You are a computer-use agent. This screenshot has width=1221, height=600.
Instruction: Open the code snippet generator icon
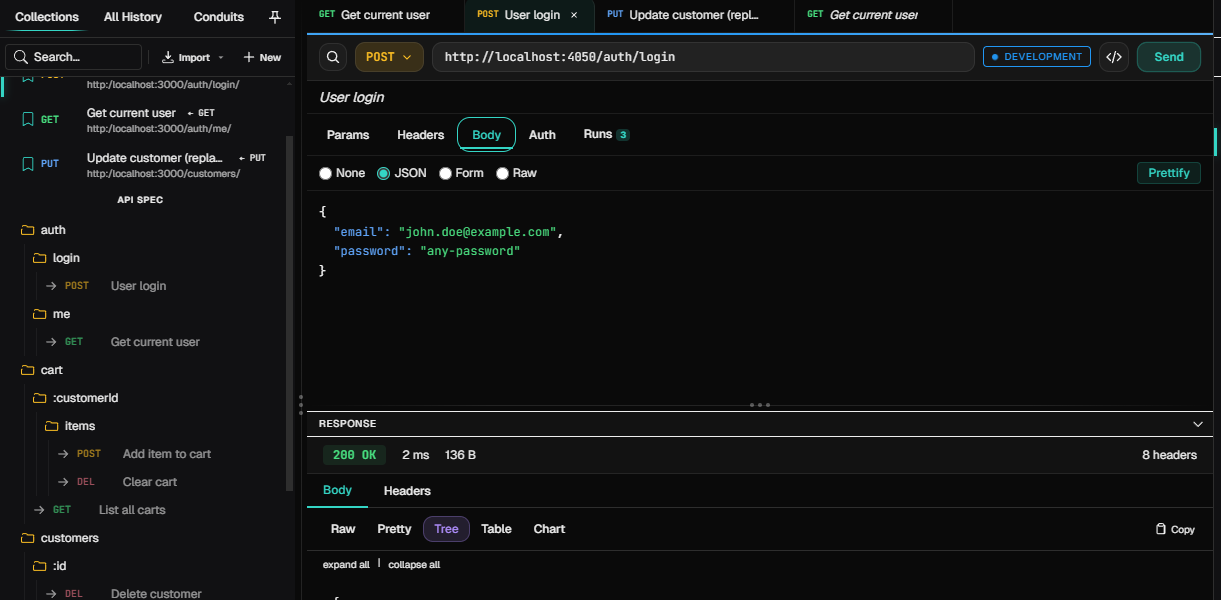1114,57
